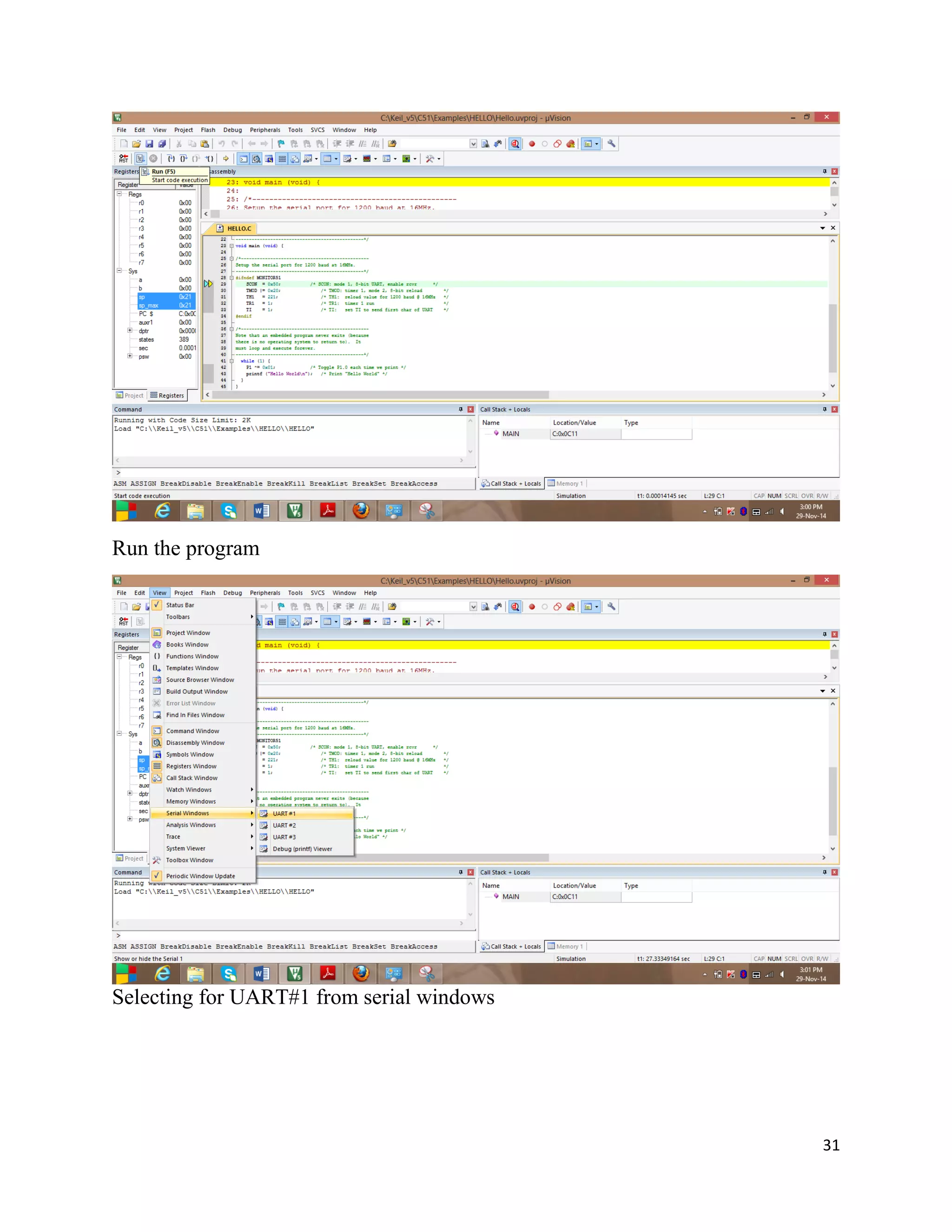Toggle Registers Window toolbar button, Run-tooltip screenshot

tap(283, 159)
